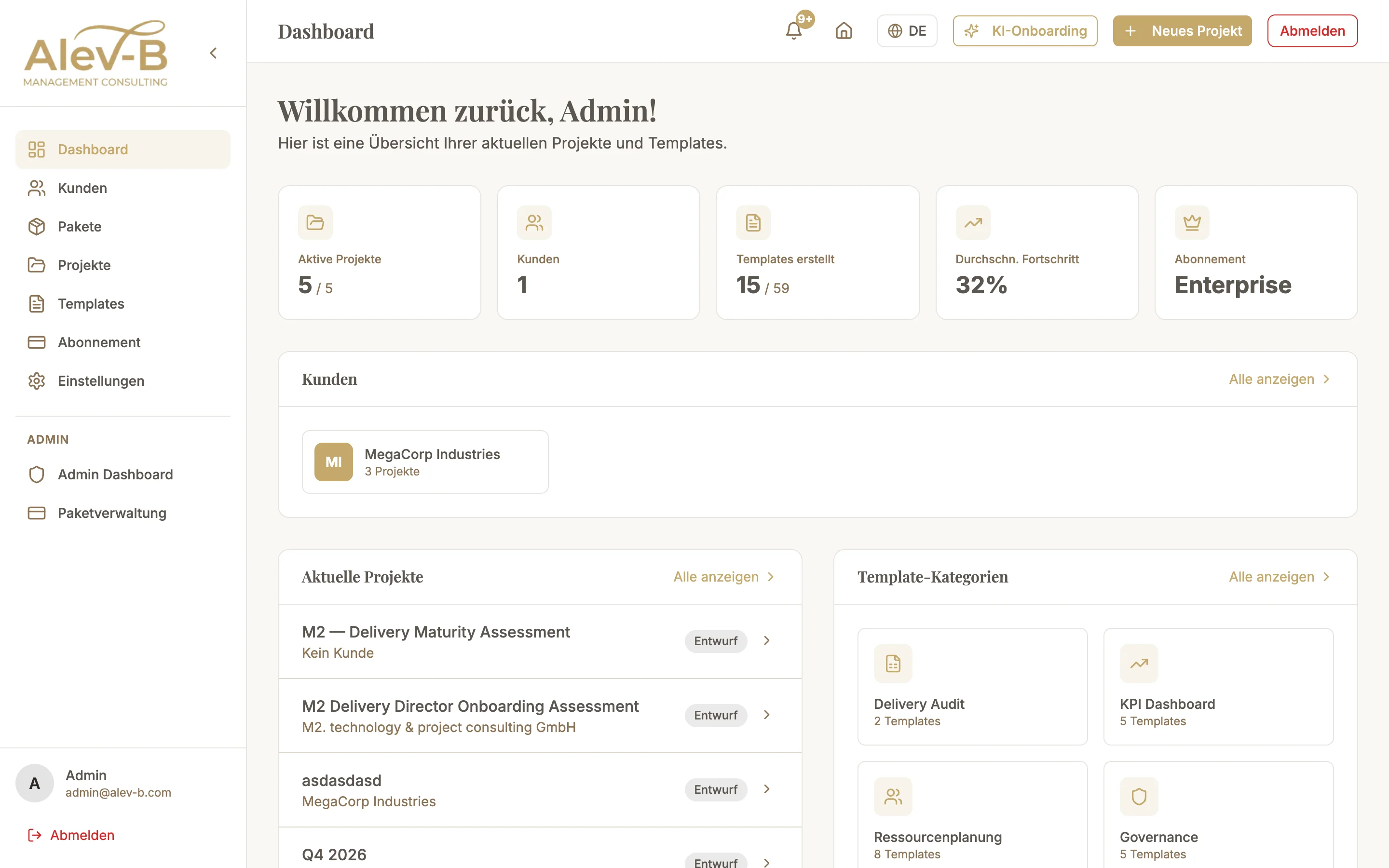Expand chevron of M2 — Delivery Maturity Assessment
The height and width of the screenshot is (868, 1389).
point(767,641)
